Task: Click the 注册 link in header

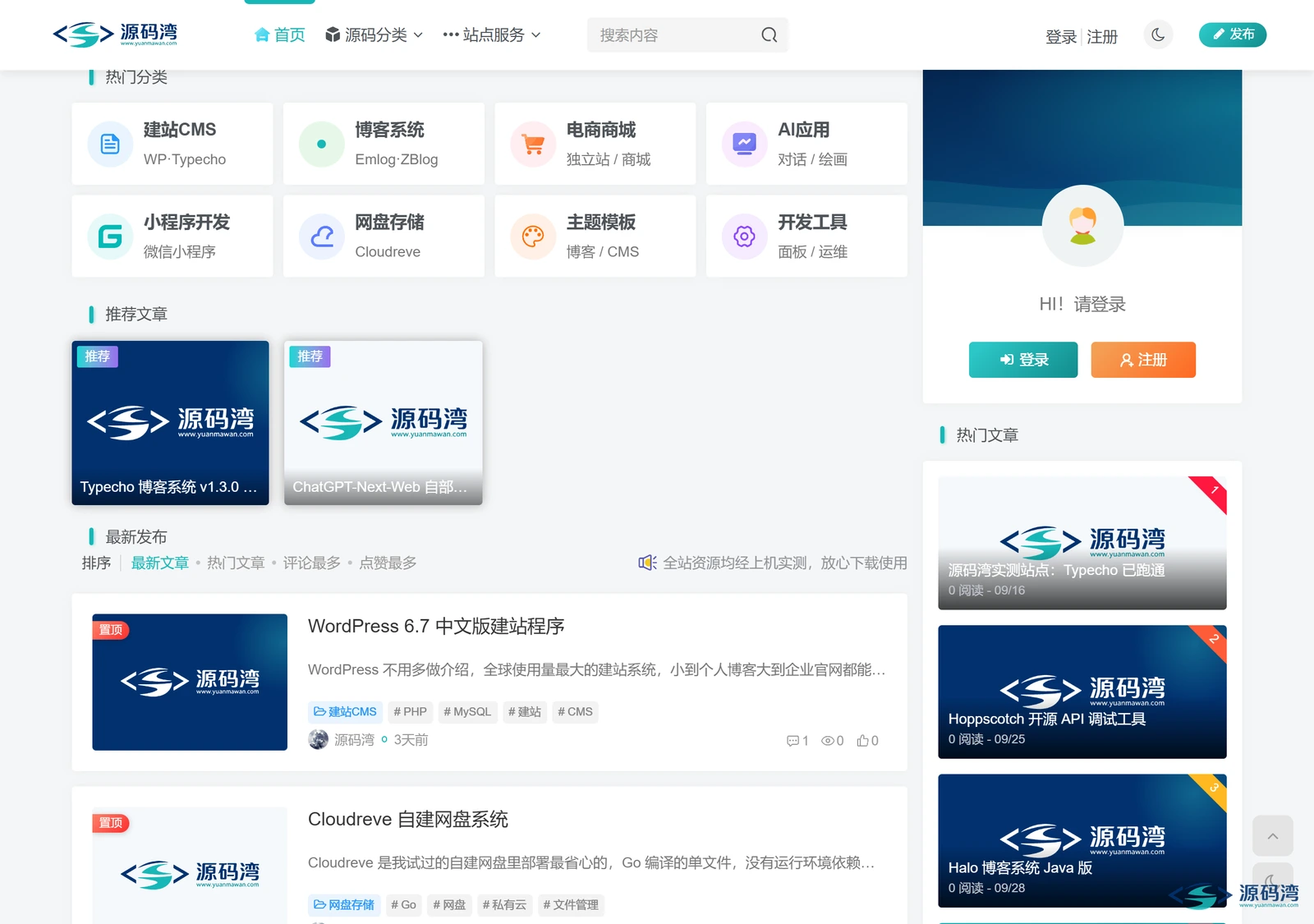Action: pyautogui.click(x=1102, y=37)
